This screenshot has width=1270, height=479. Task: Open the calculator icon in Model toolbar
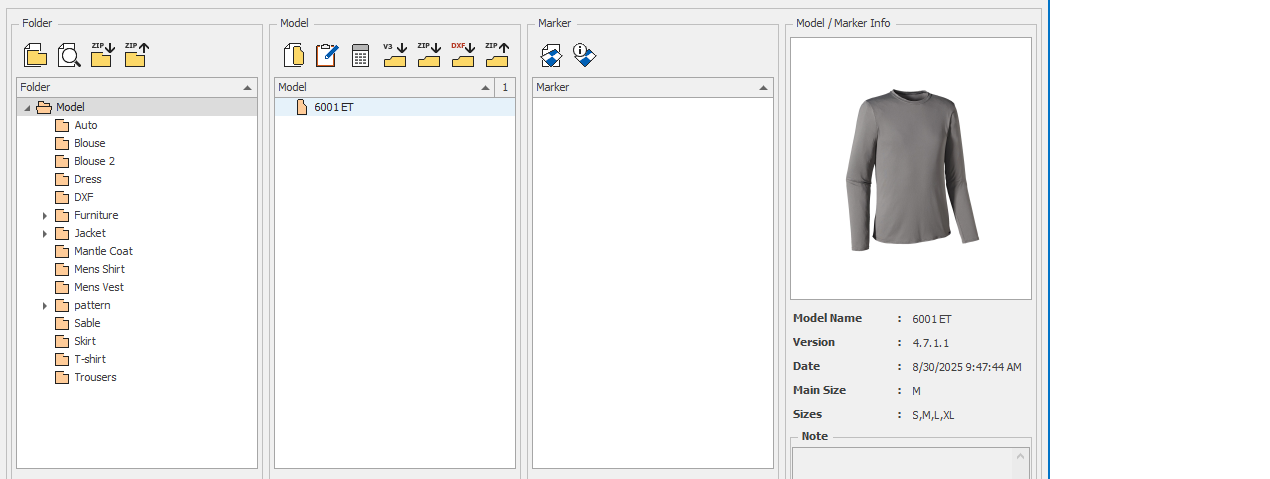361,55
